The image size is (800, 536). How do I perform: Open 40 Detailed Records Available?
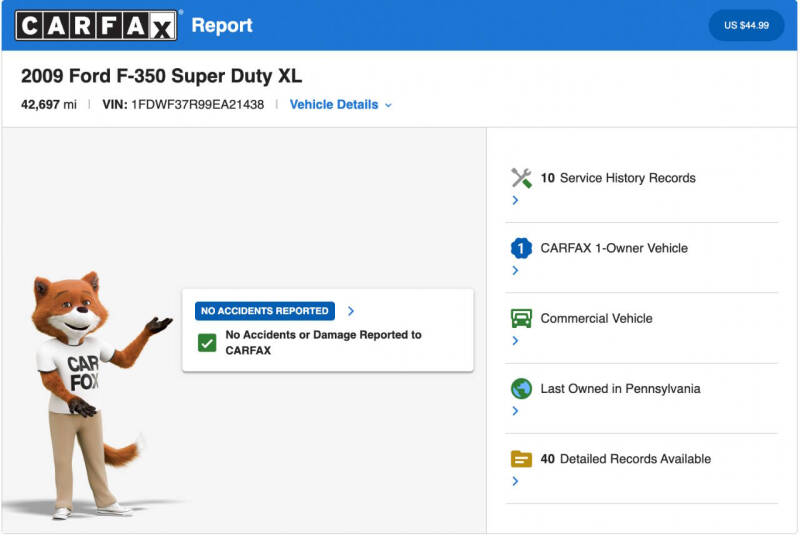[x=626, y=459]
